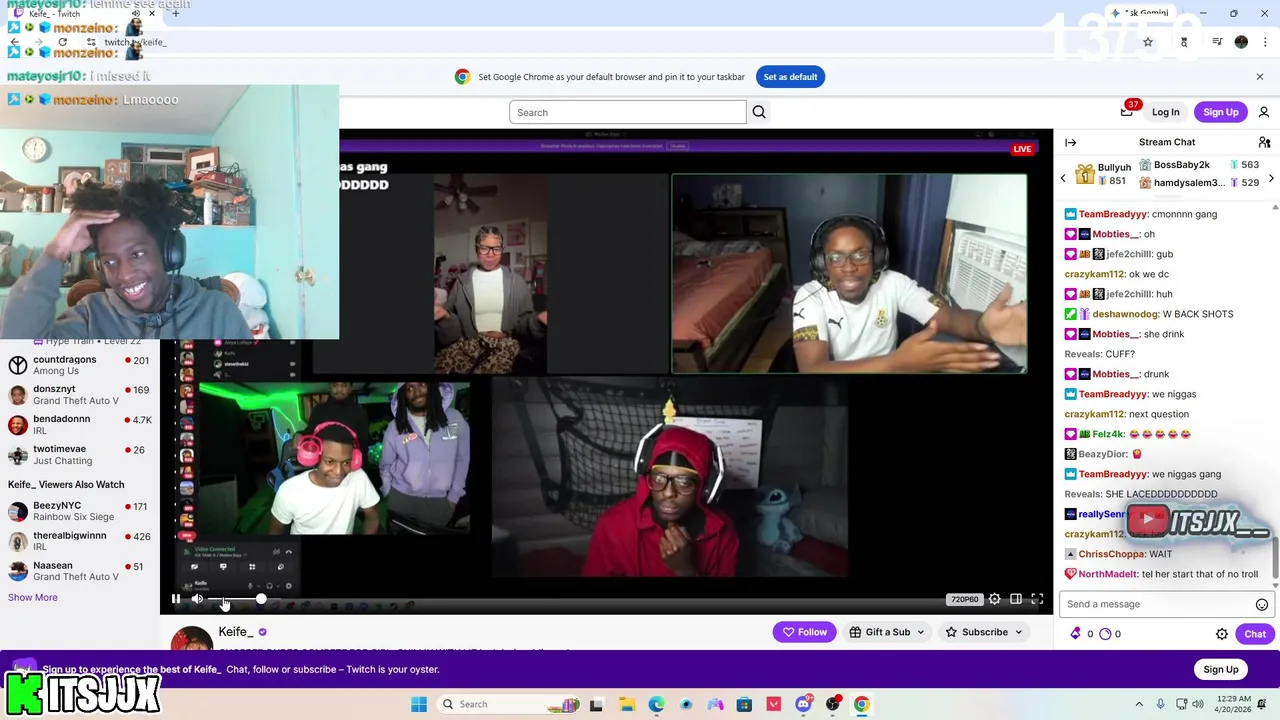The image size is (1280, 720).
Task: Click Show More under recommended channels
Action: coord(33,597)
